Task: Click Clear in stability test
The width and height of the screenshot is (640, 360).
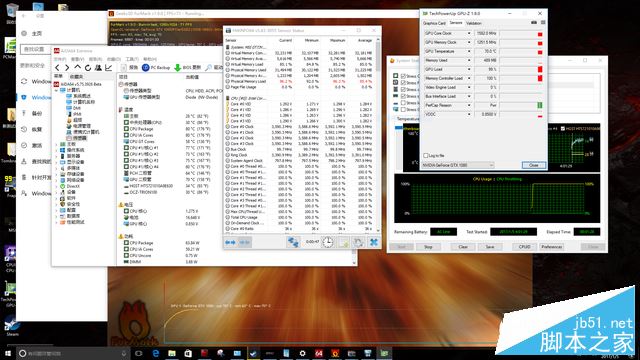Action: pos(463,247)
